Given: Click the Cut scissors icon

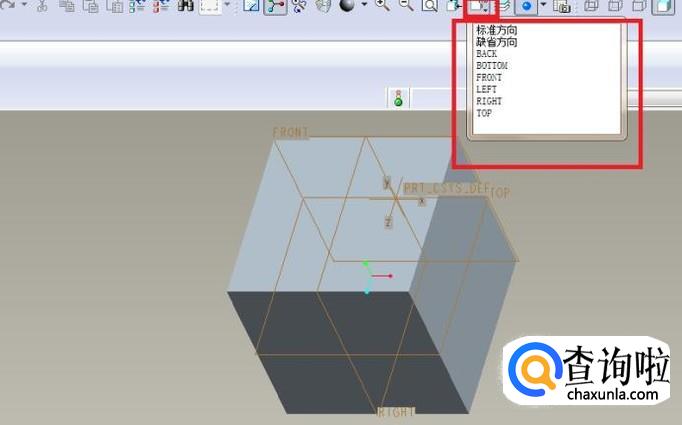Looking at the screenshot, I should coord(42,5).
